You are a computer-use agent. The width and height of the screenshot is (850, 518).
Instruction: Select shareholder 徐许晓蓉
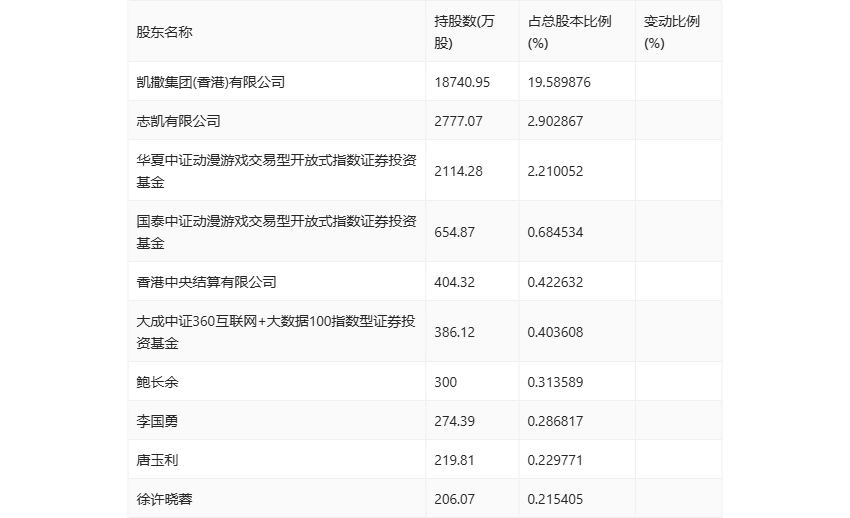(164, 499)
